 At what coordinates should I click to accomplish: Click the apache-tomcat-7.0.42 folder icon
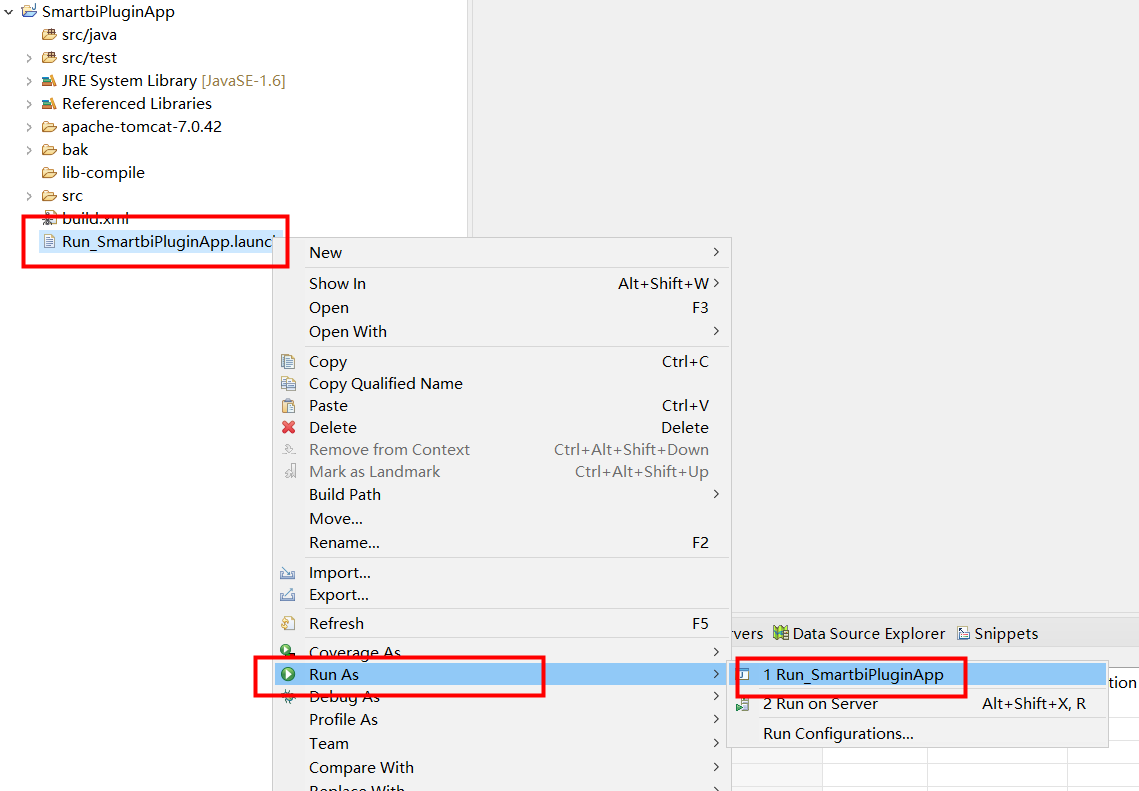tap(49, 127)
